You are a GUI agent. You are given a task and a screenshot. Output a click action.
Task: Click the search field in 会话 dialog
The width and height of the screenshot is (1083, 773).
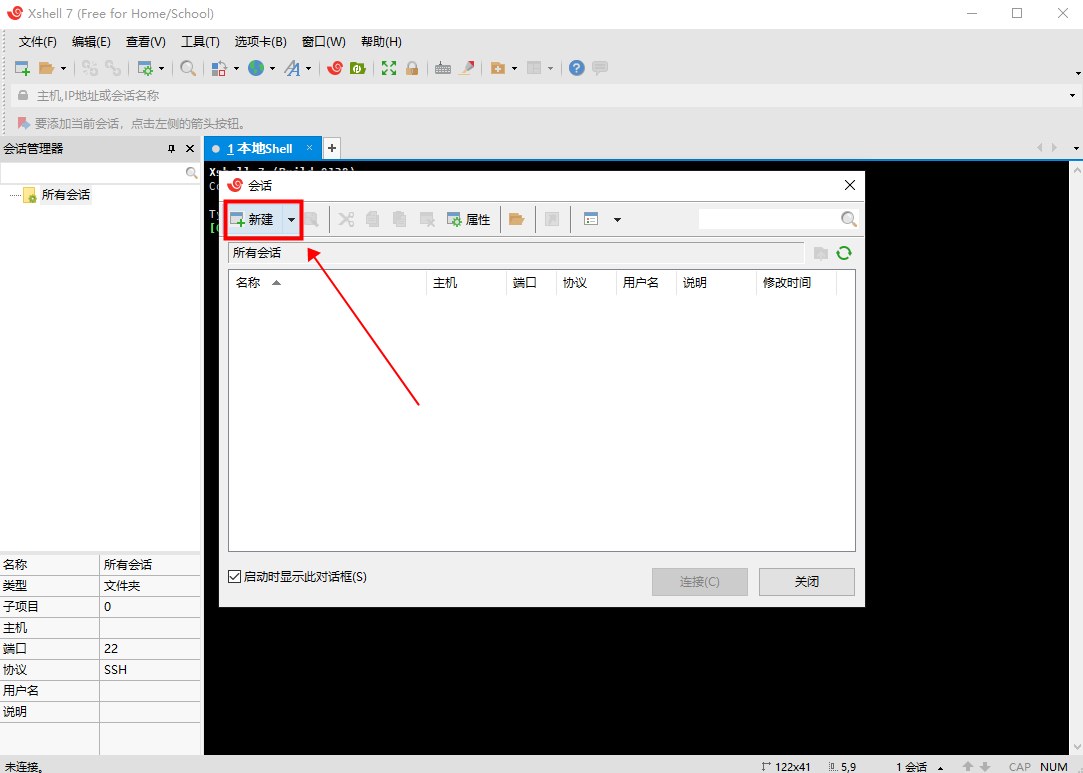(769, 219)
